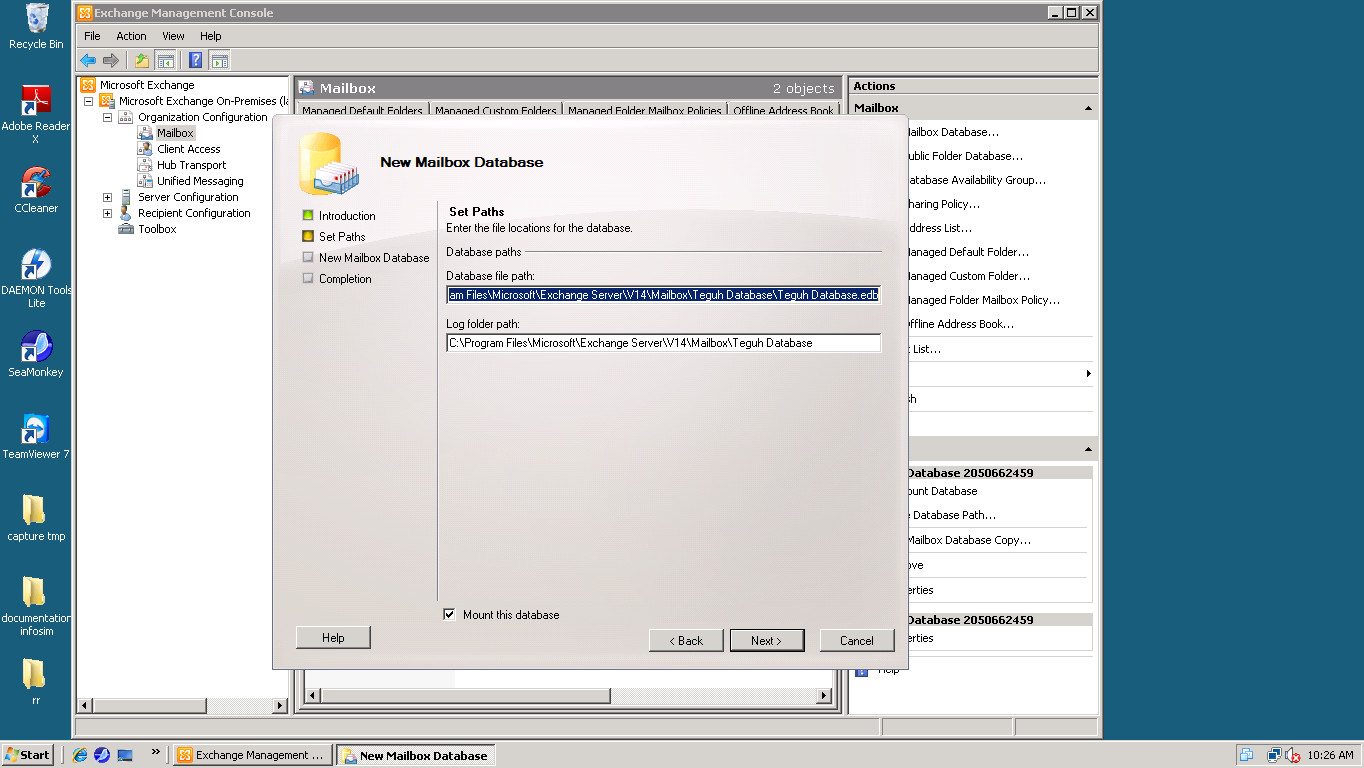Click the Organization Configuration node icon
The height and width of the screenshot is (768, 1364).
tap(126, 117)
